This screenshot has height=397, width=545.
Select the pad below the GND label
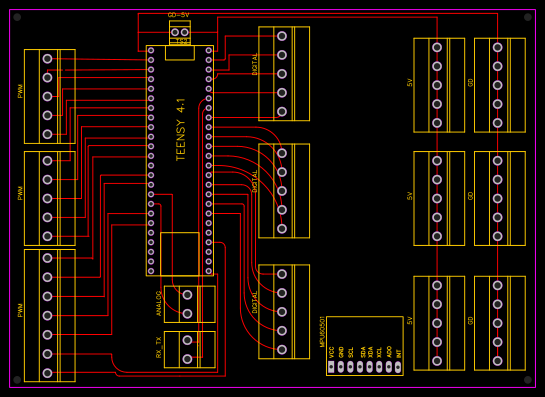tap(341, 366)
